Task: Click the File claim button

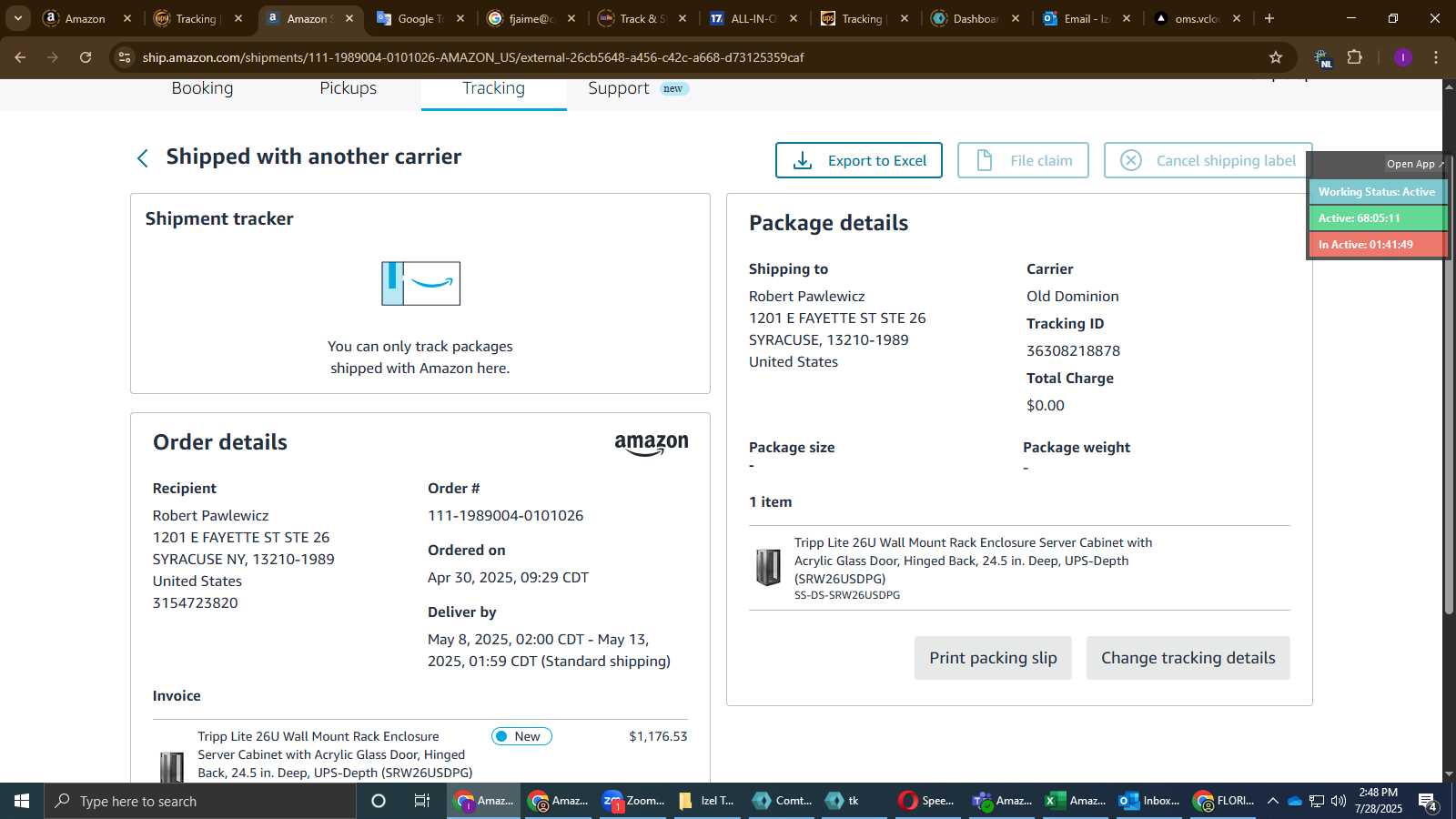Action: 1023,160
